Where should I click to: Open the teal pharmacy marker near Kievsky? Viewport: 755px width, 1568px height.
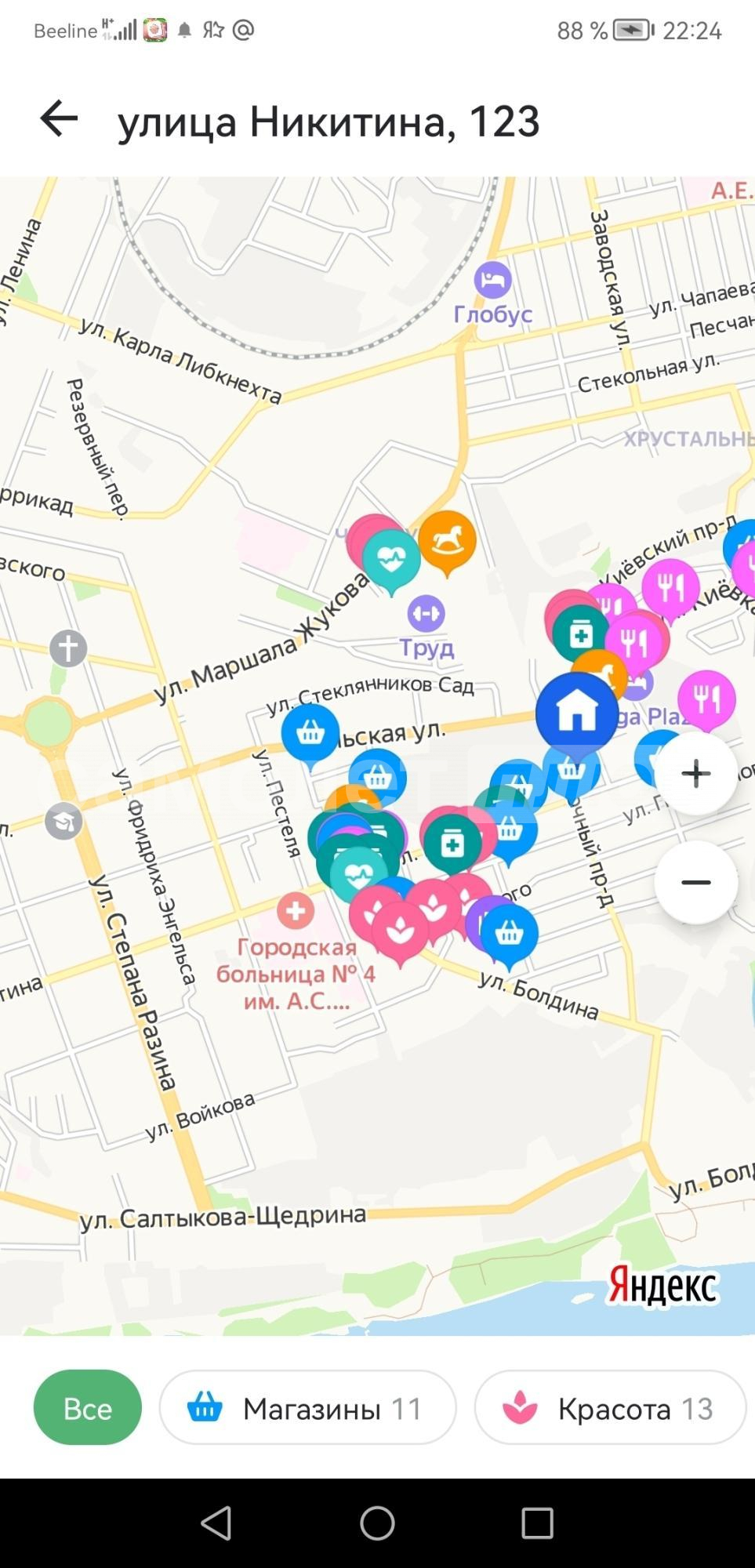pos(580,634)
